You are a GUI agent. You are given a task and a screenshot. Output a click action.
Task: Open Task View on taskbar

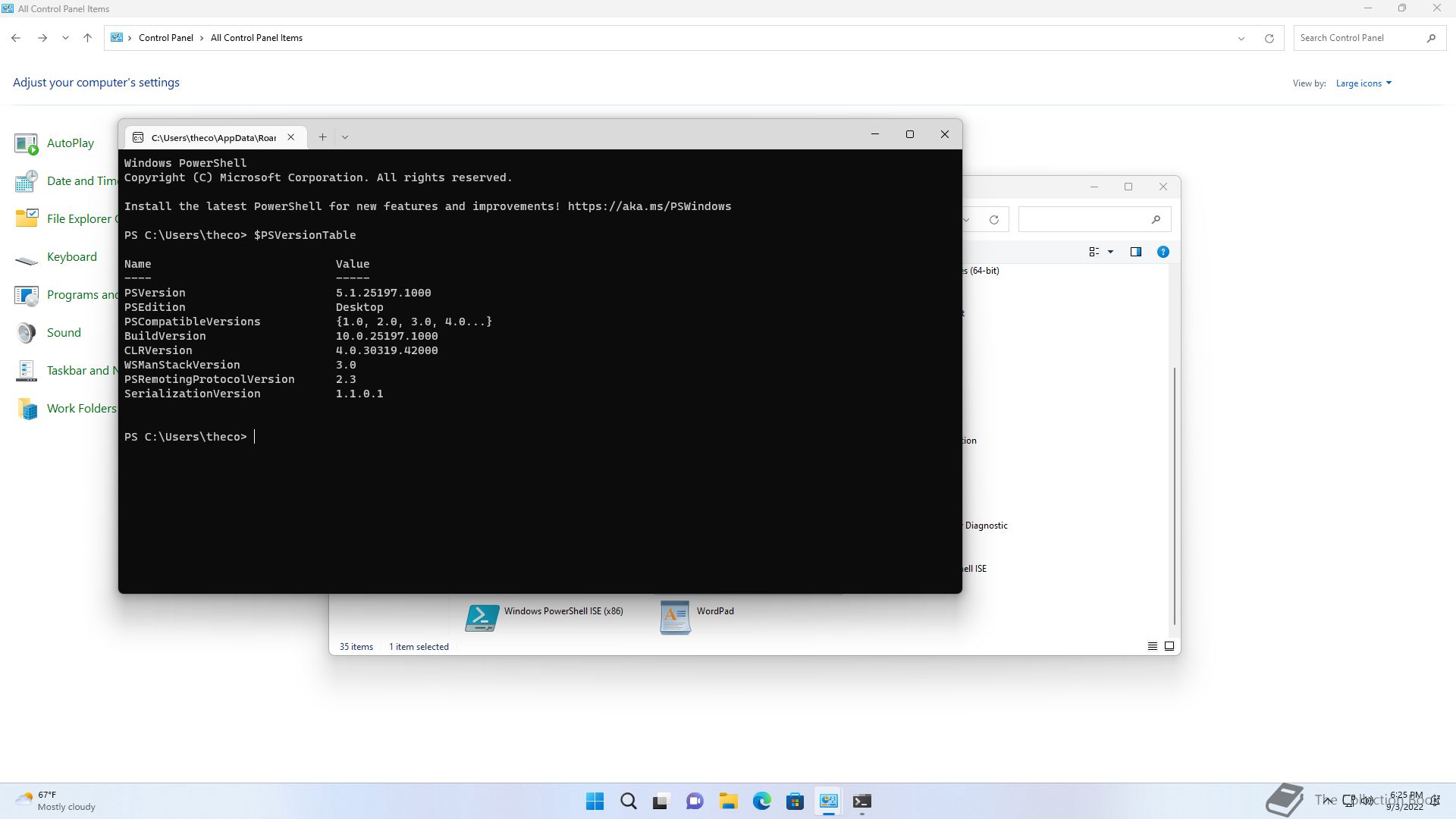pyautogui.click(x=661, y=801)
